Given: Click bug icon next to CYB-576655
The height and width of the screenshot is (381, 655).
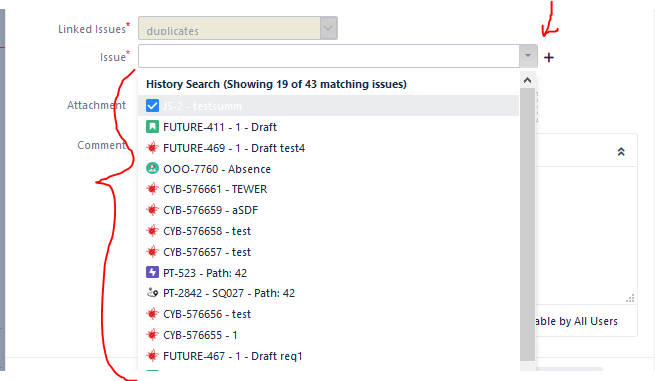Looking at the screenshot, I should point(152,335).
